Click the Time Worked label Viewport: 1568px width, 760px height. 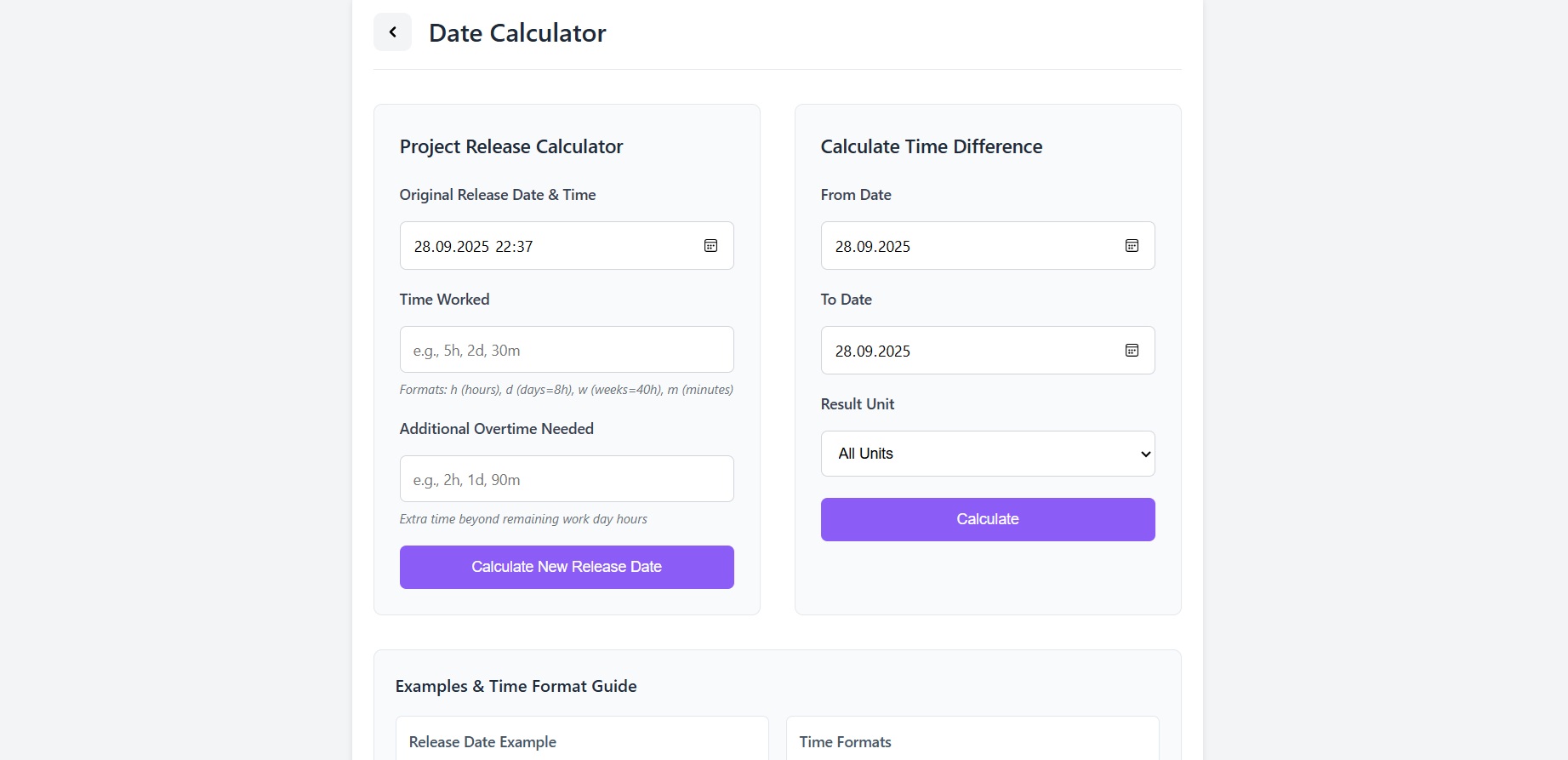pos(444,300)
